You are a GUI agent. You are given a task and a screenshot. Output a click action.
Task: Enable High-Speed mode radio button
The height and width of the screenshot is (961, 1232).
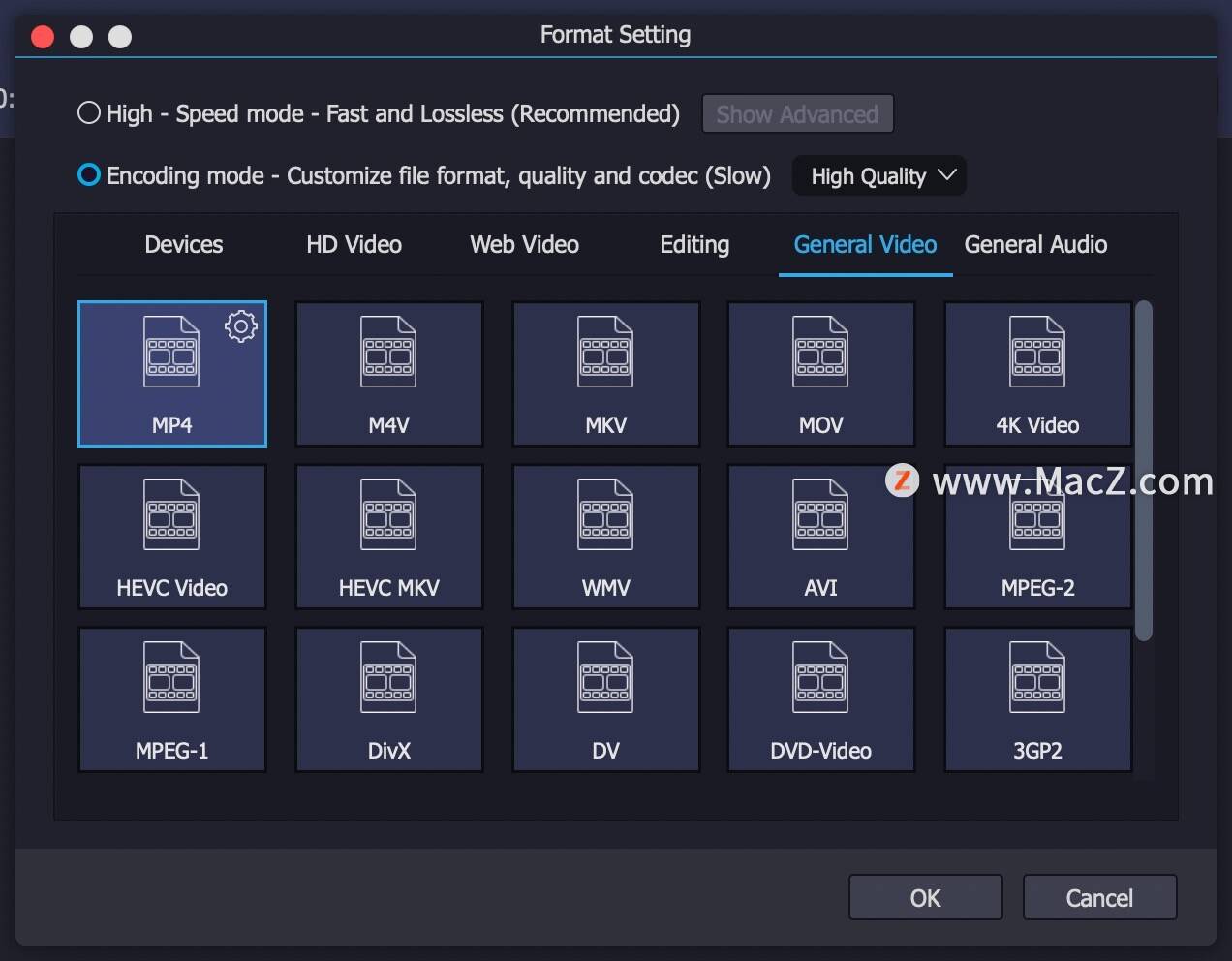(x=89, y=113)
